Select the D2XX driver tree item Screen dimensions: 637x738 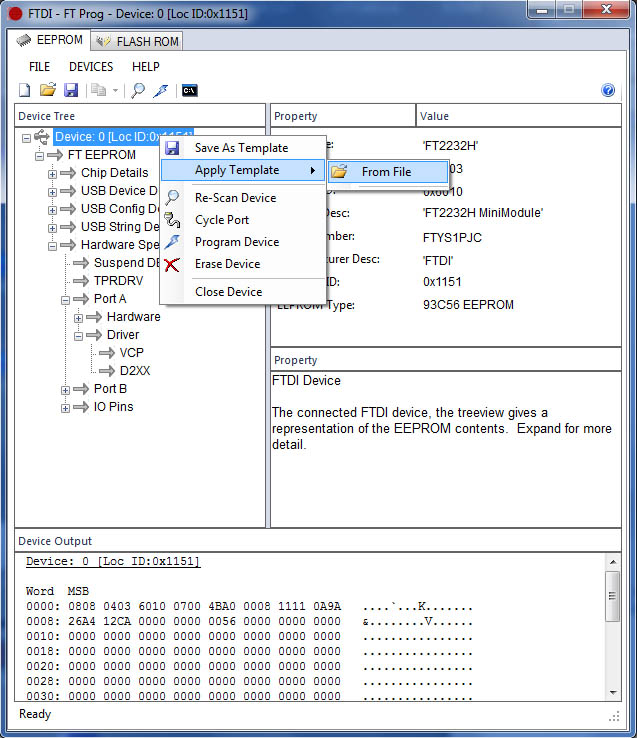(x=135, y=370)
